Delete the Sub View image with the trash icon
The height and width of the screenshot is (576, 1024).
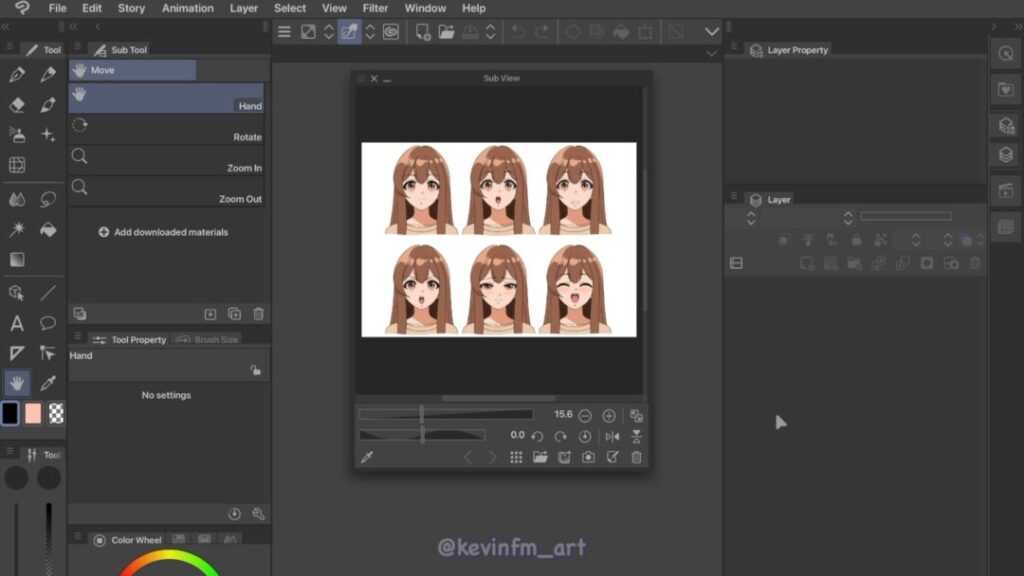pos(636,457)
